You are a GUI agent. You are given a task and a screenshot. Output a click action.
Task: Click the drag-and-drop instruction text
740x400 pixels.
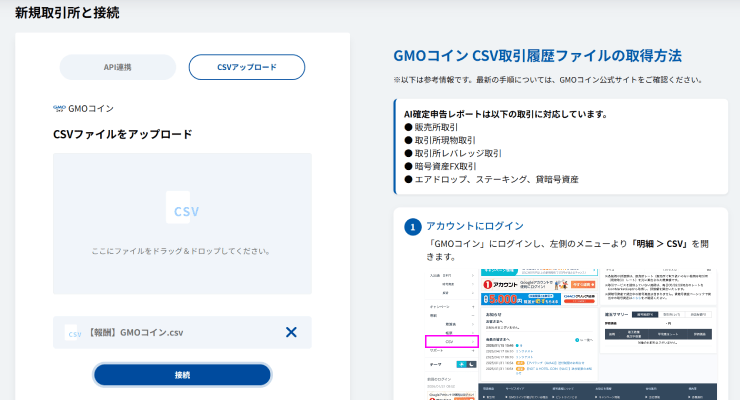[x=181, y=251]
